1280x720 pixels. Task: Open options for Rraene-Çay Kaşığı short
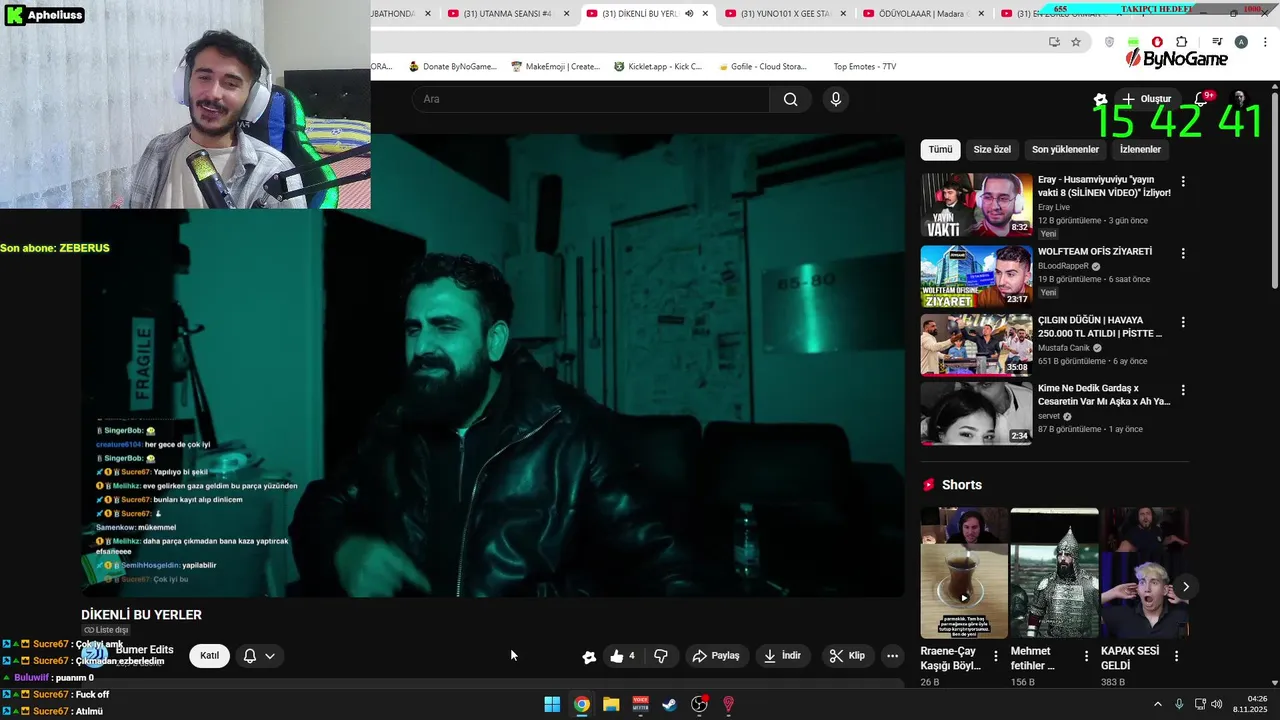995,657
